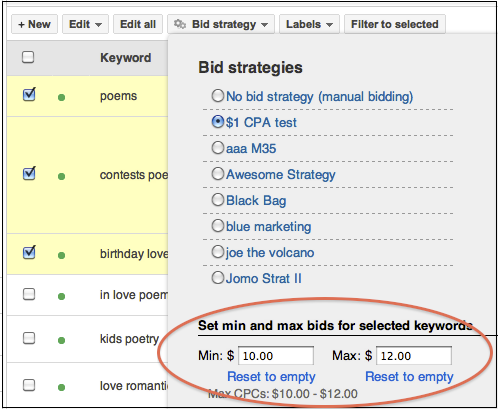Click the gear icon on Bid strategy
This screenshot has height=409, width=498.
pos(180,24)
